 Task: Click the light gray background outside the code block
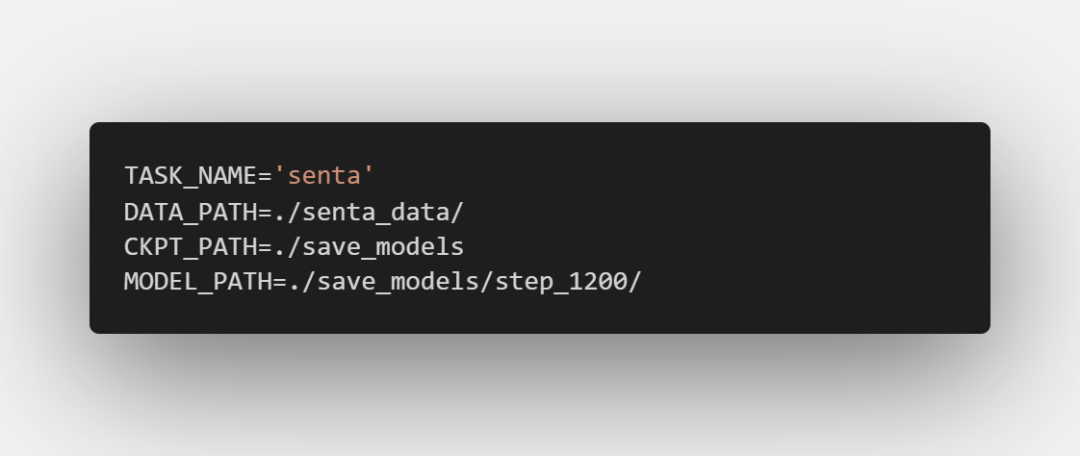pyautogui.click(x=537, y=55)
